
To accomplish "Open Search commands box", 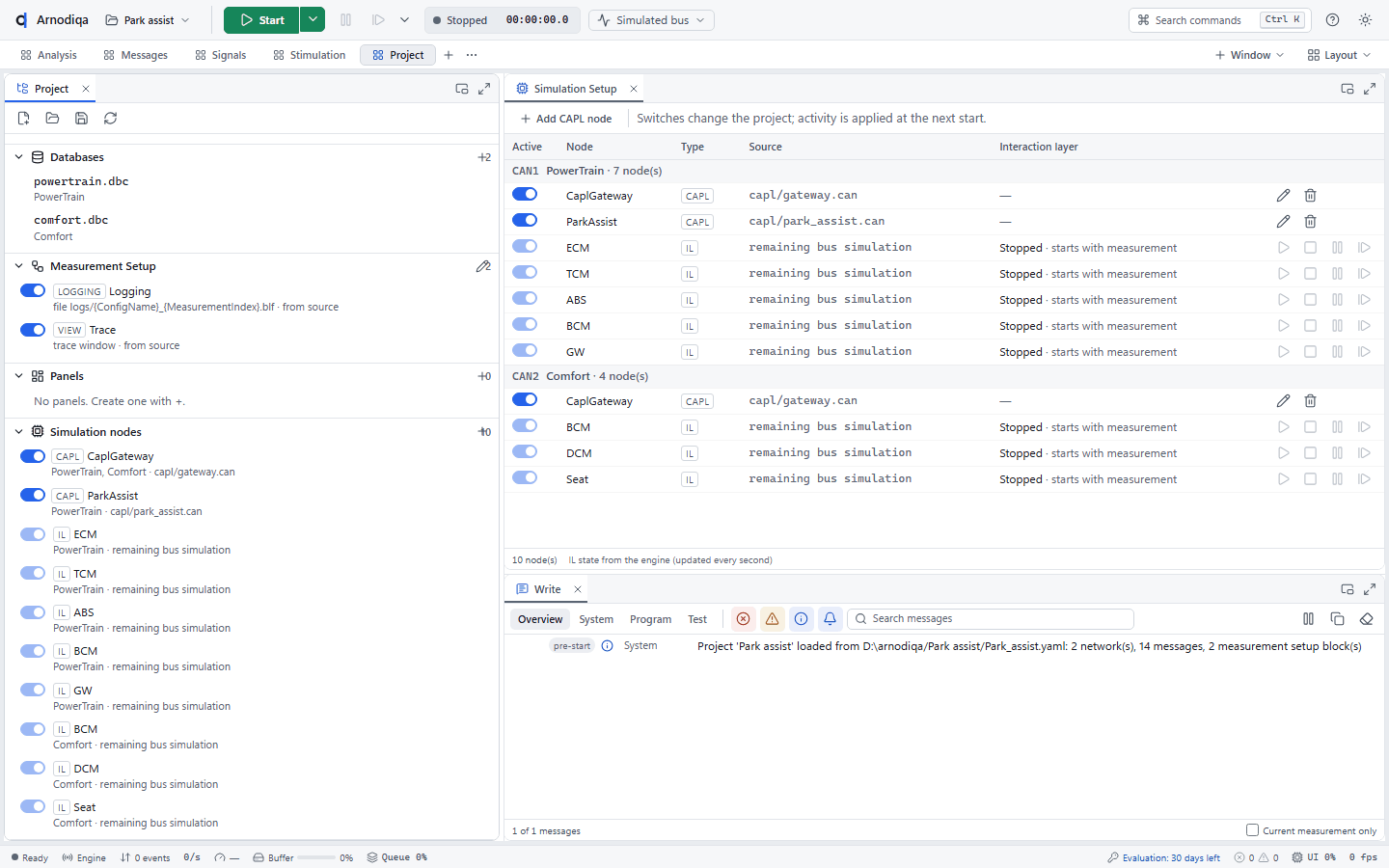I will 1220,20.
